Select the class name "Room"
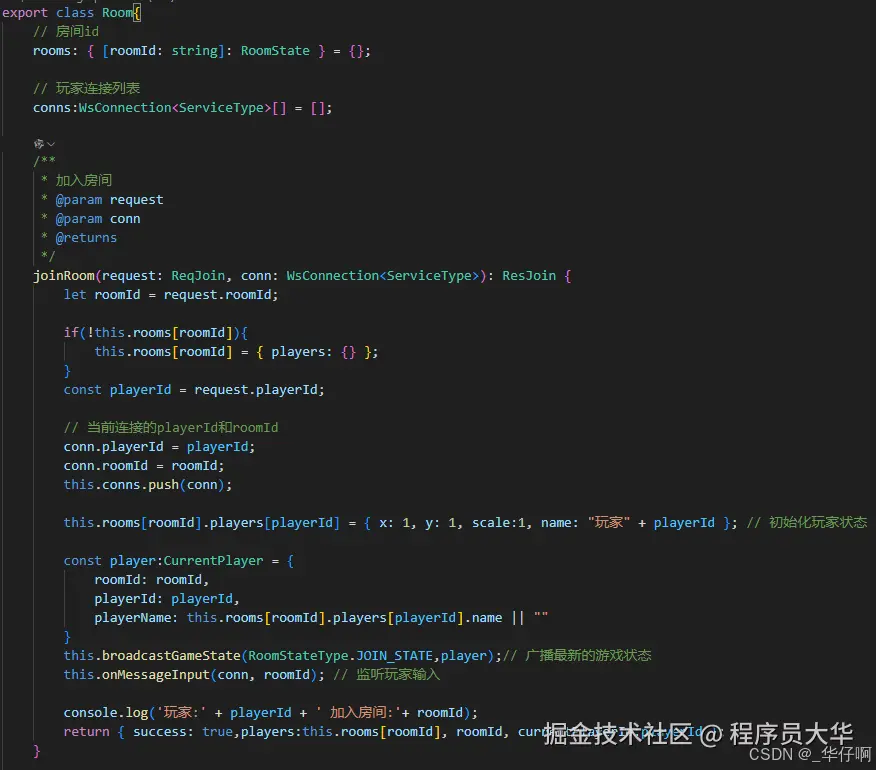This screenshot has width=876, height=770. click(x=117, y=13)
